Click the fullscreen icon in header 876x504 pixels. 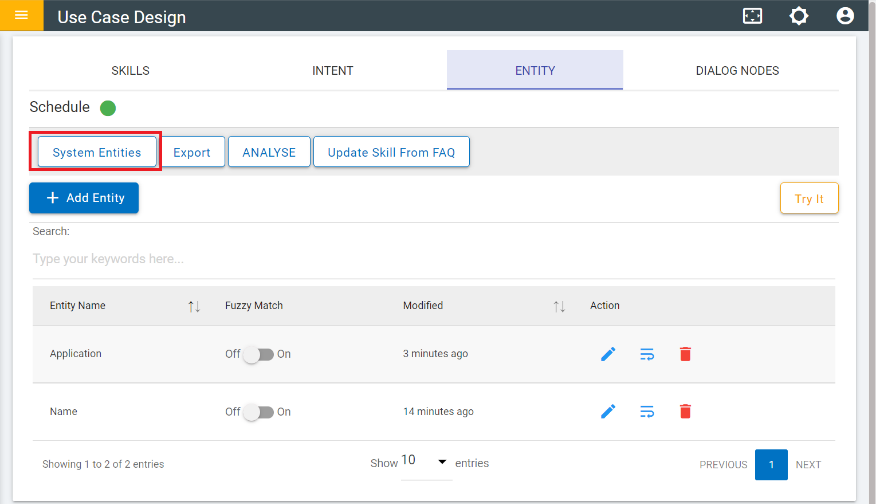click(x=752, y=16)
